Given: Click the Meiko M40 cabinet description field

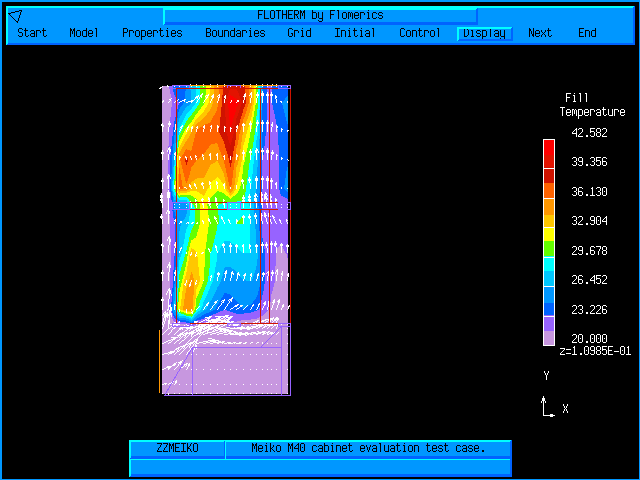Looking at the screenshot, I should (368, 449).
